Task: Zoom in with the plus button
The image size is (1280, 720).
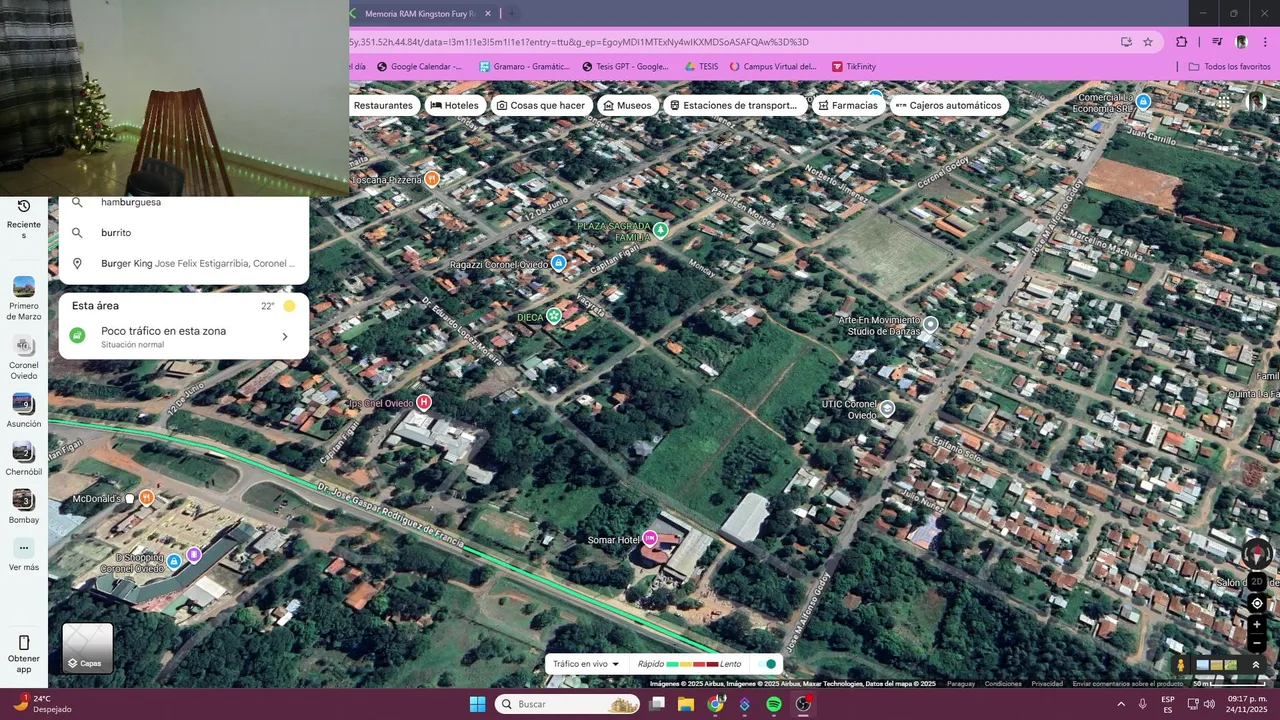Action: (1257, 625)
